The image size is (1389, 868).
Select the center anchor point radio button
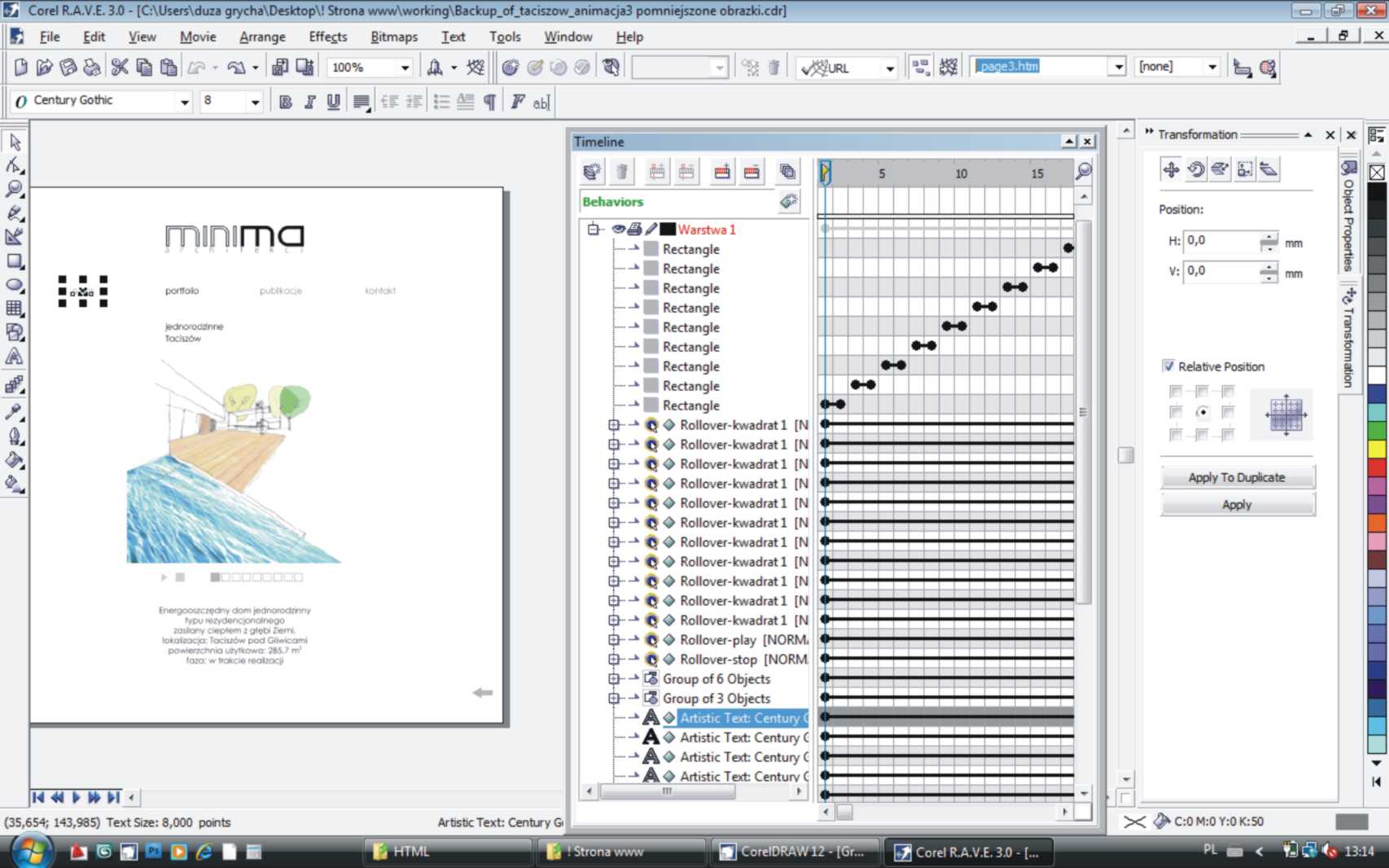[1202, 413]
